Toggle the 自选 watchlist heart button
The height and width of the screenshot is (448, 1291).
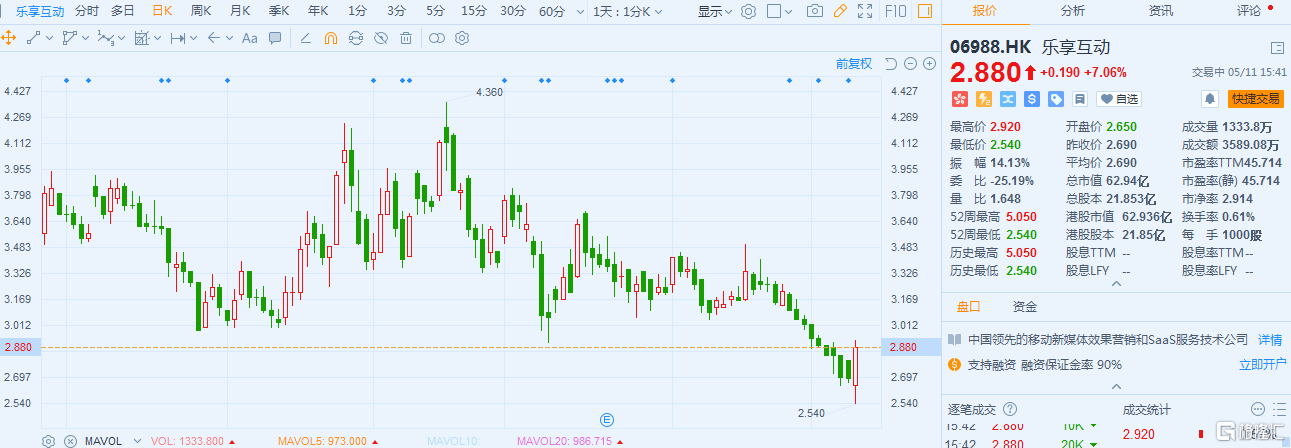click(x=1119, y=99)
